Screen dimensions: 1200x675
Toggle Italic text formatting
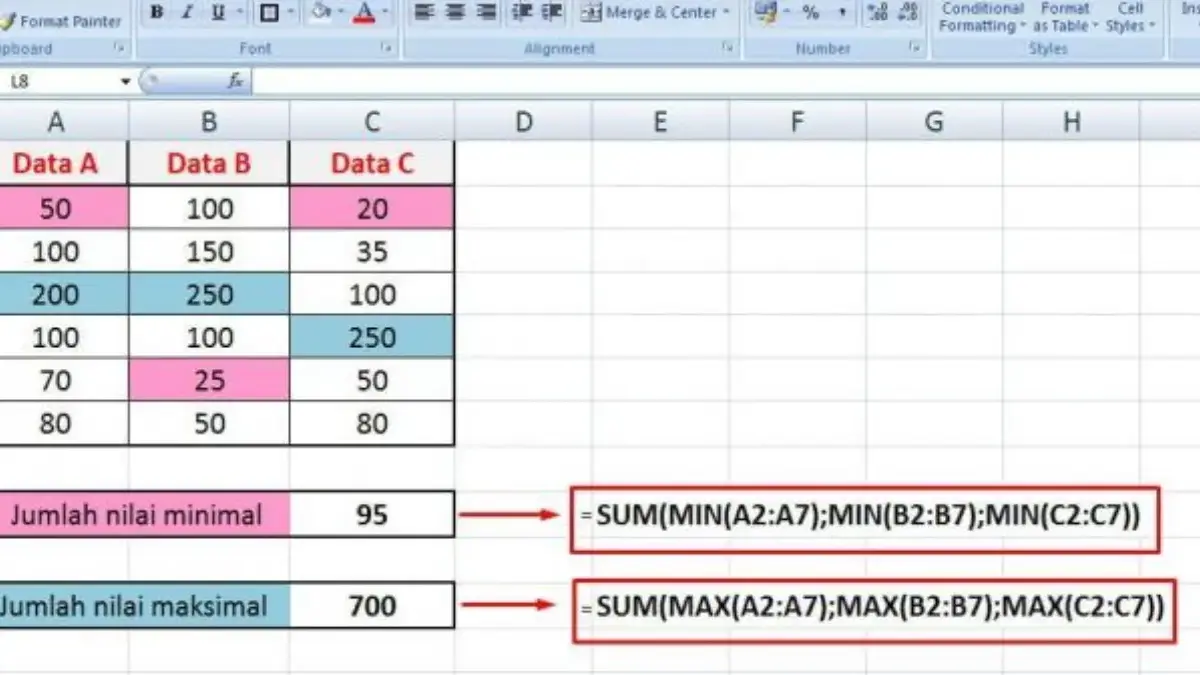(x=186, y=12)
